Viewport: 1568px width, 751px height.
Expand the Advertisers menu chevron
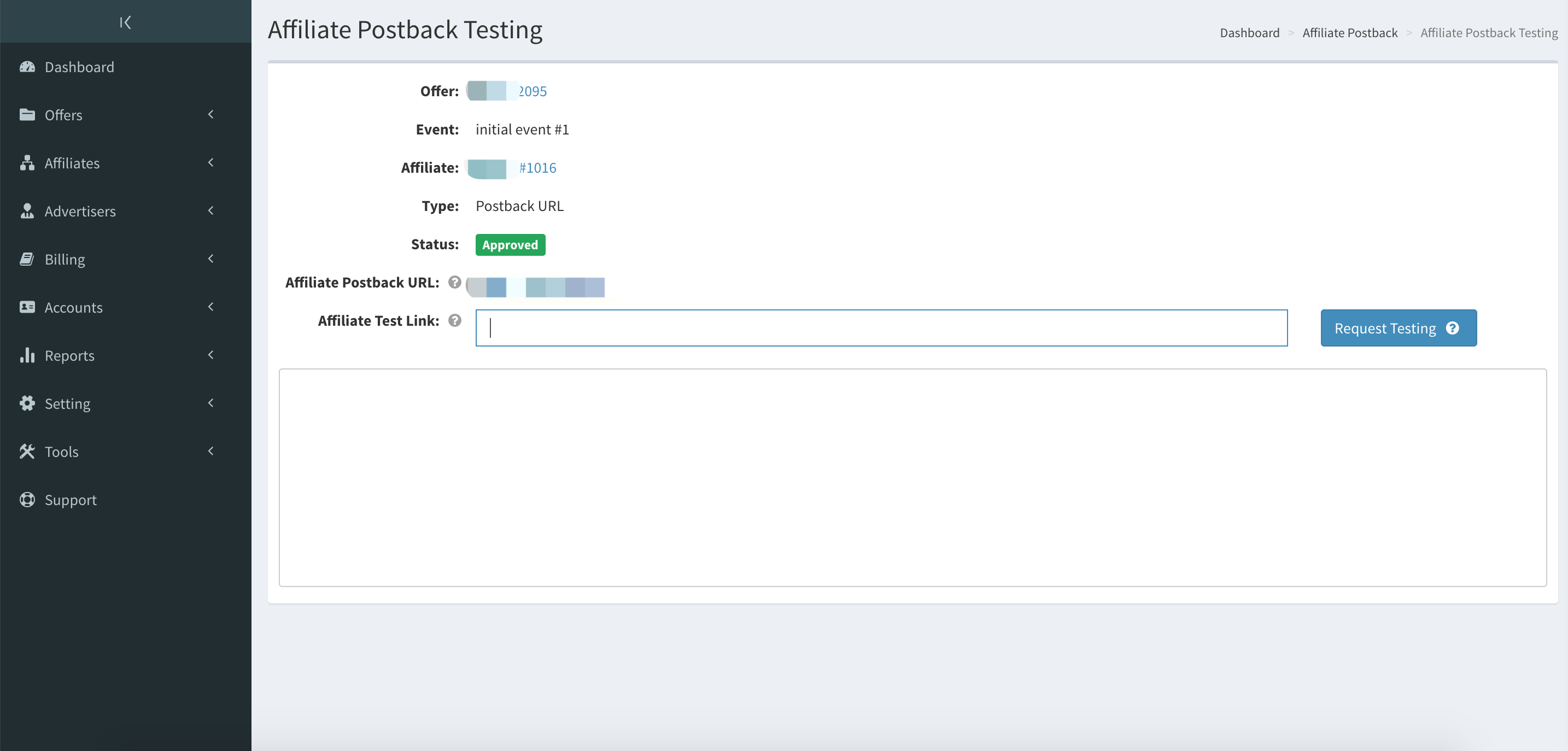coord(210,210)
